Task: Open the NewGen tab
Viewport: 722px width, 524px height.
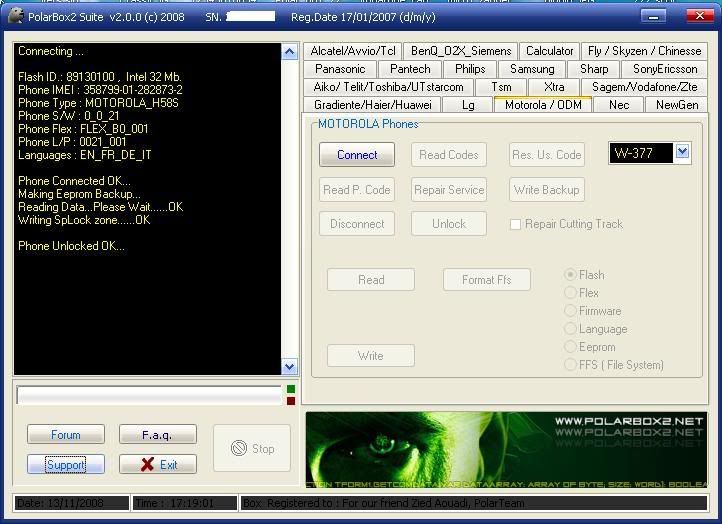Action: point(677,105)
